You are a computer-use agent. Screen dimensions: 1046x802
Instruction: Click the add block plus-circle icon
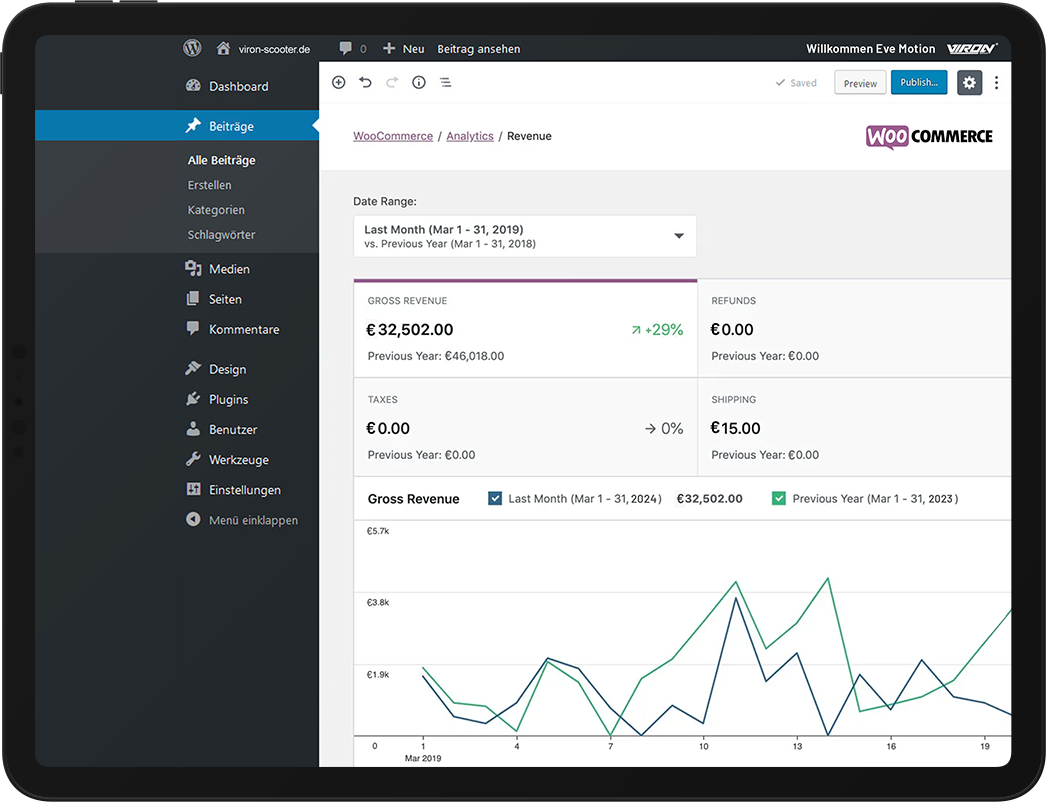(339, 82)
